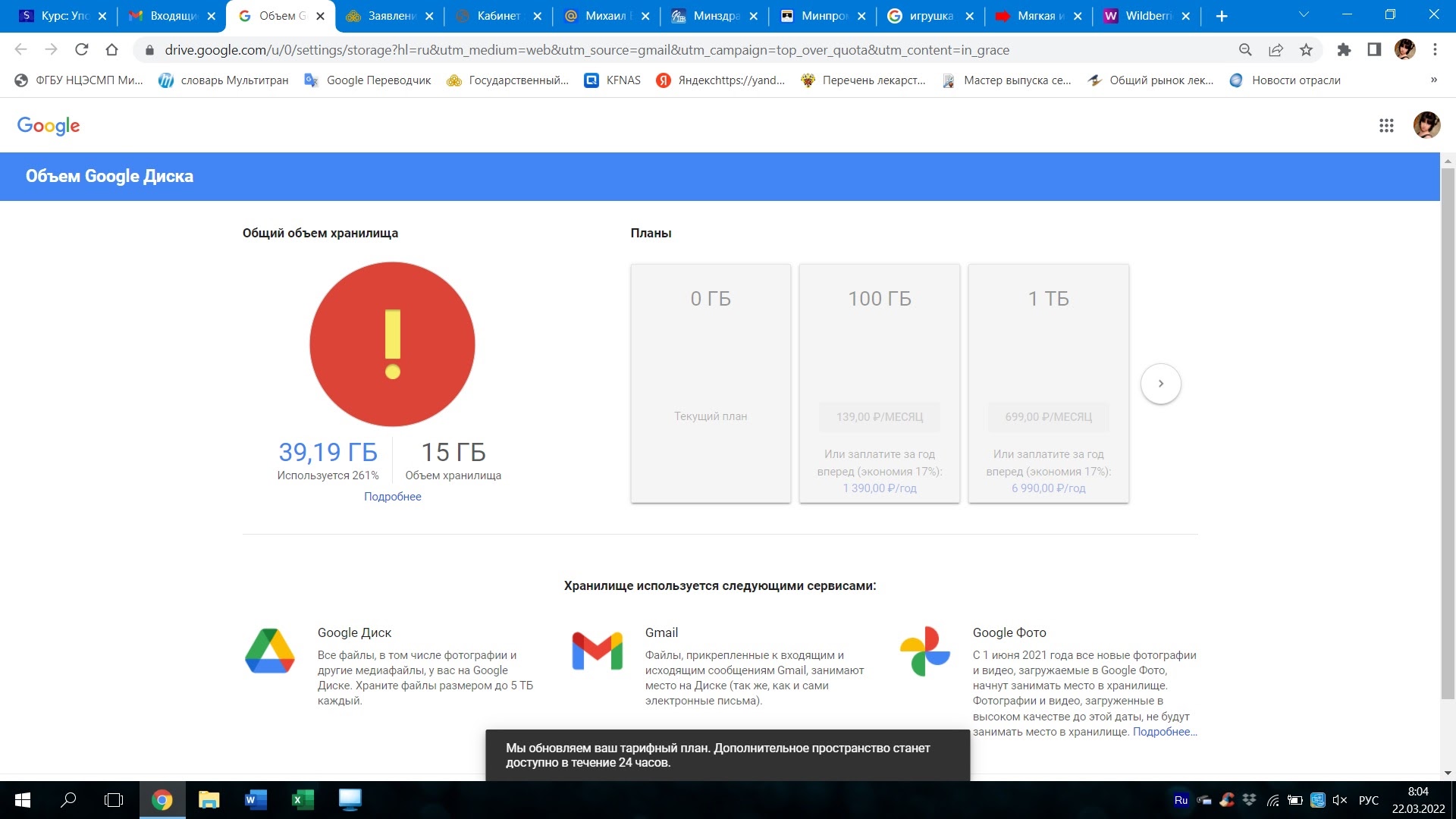1456x819 pixels.
Task: Open Windows taskbar search
Action: [68, 800]
